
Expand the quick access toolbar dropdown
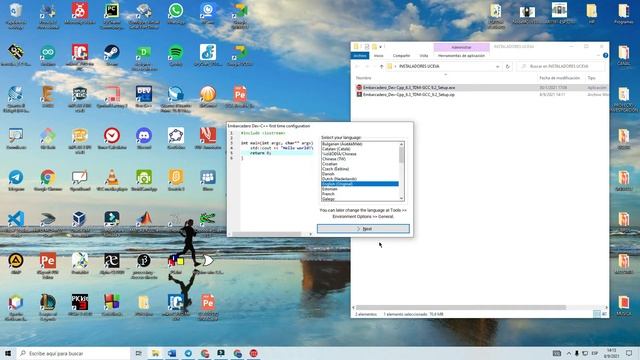[380, 47]
